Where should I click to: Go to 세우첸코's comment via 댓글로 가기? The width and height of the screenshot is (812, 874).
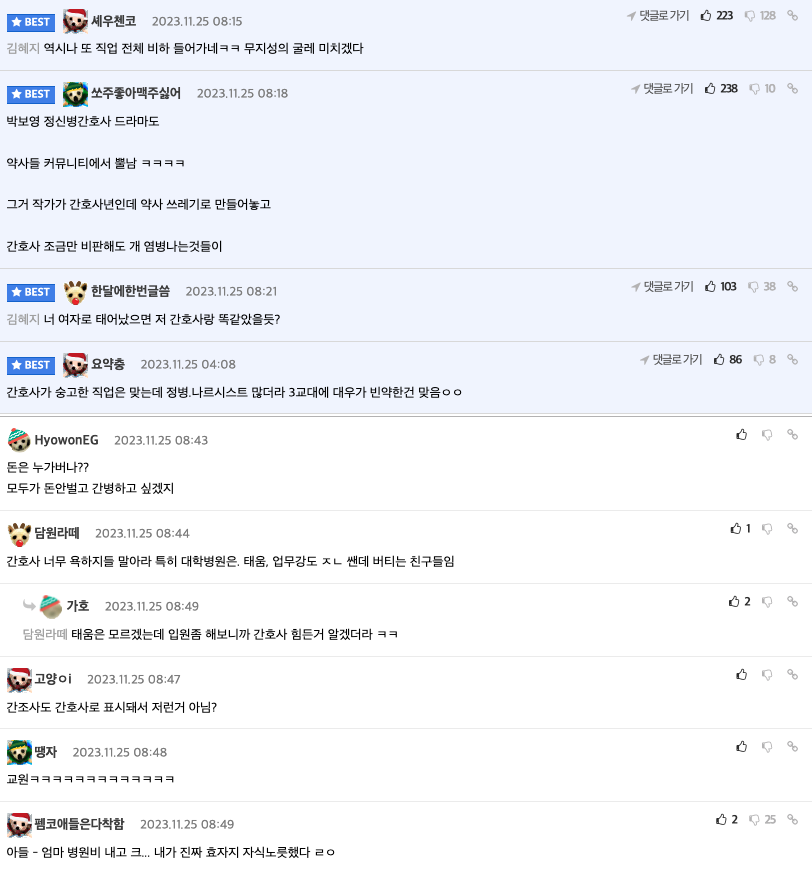coord(658,16)
